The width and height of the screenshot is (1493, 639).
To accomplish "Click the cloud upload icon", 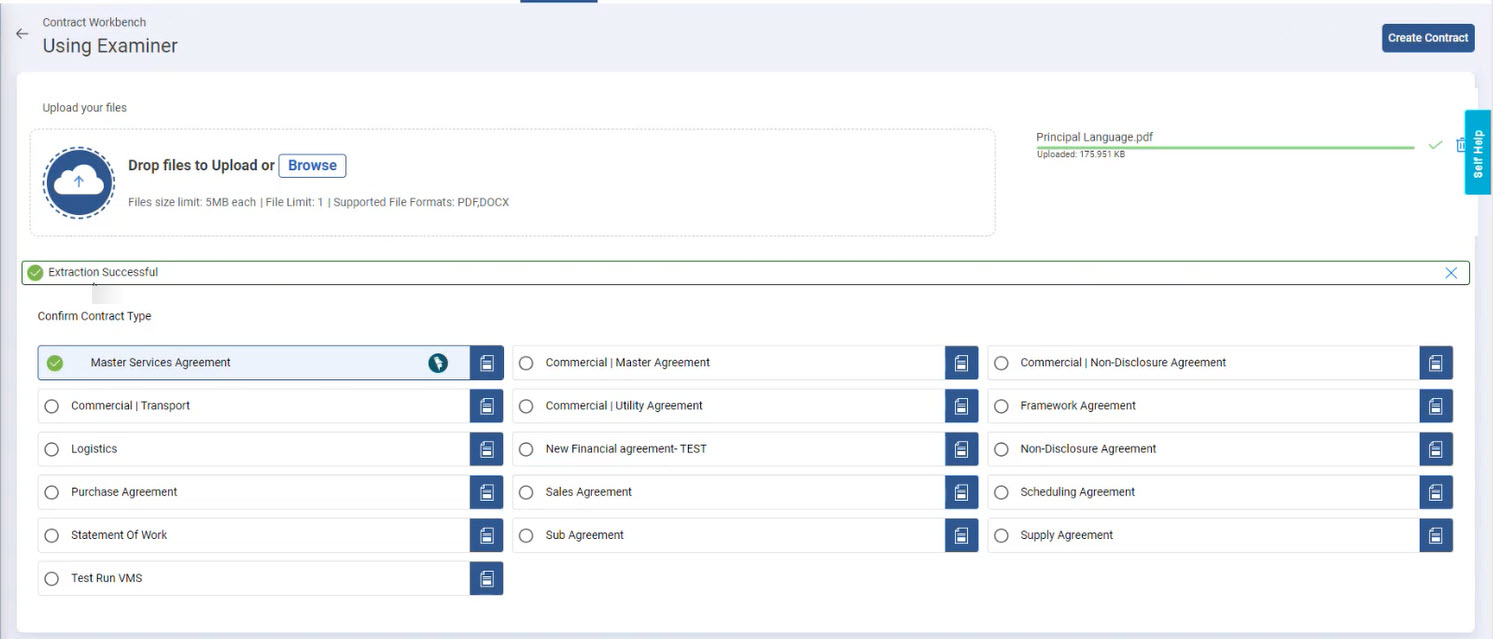I will click(x=79, y=182).
